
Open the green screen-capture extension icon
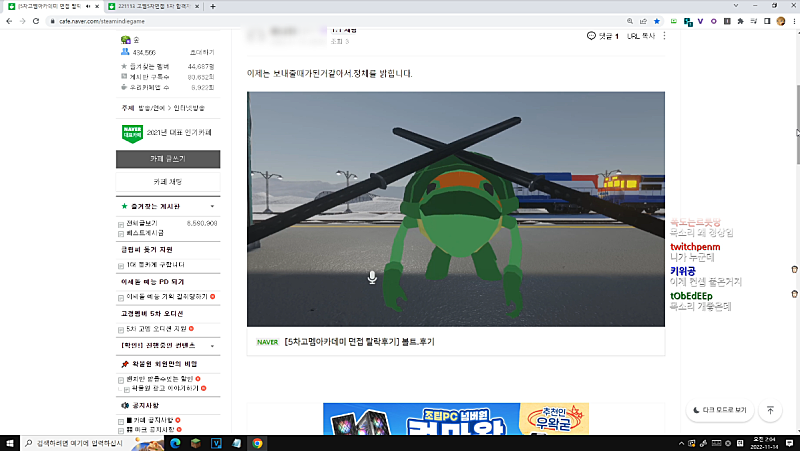[673, 21]
